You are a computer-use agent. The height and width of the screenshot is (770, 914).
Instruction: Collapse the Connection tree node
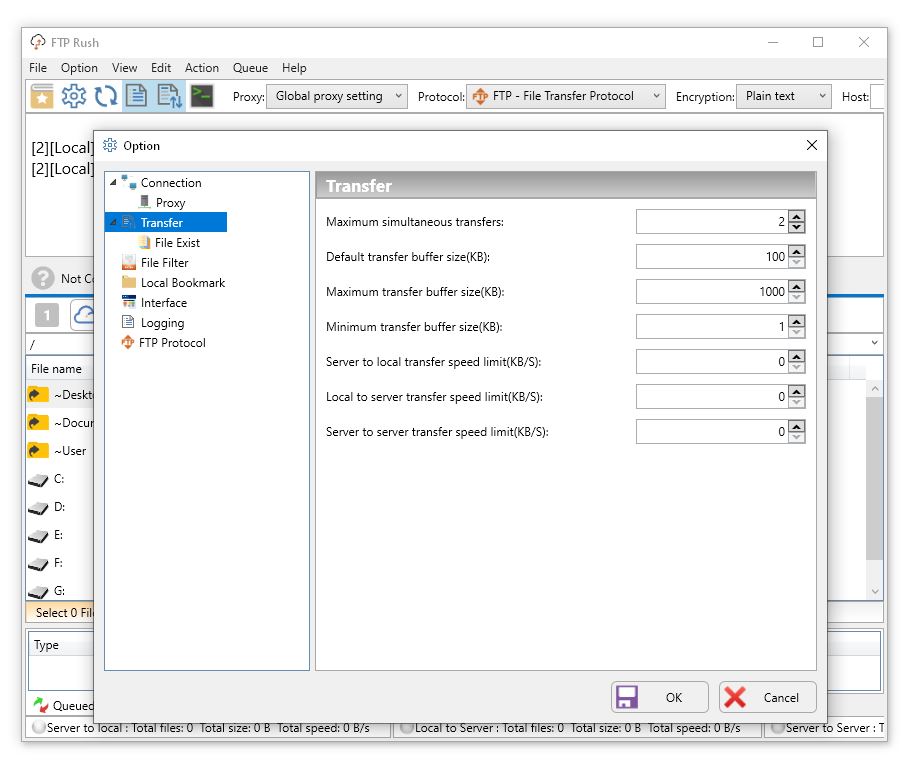click(113, 183)
